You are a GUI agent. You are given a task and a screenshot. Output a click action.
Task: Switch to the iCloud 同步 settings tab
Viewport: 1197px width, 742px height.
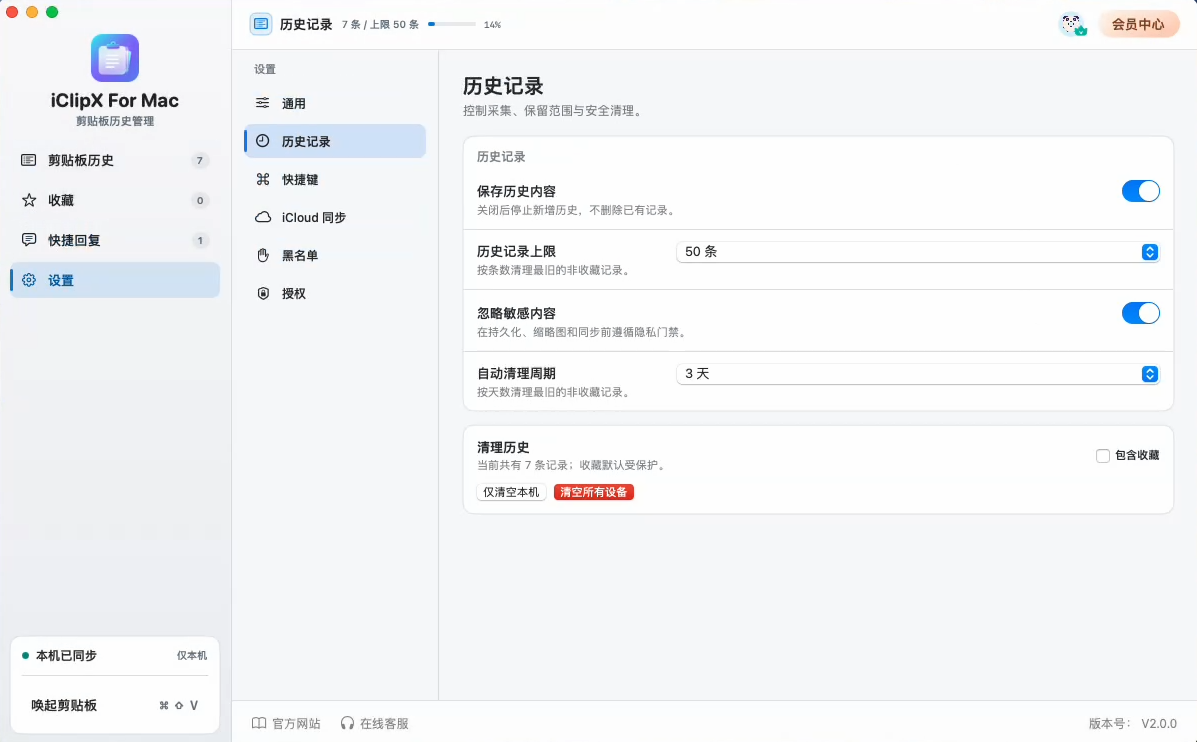(x=335, y=218)
